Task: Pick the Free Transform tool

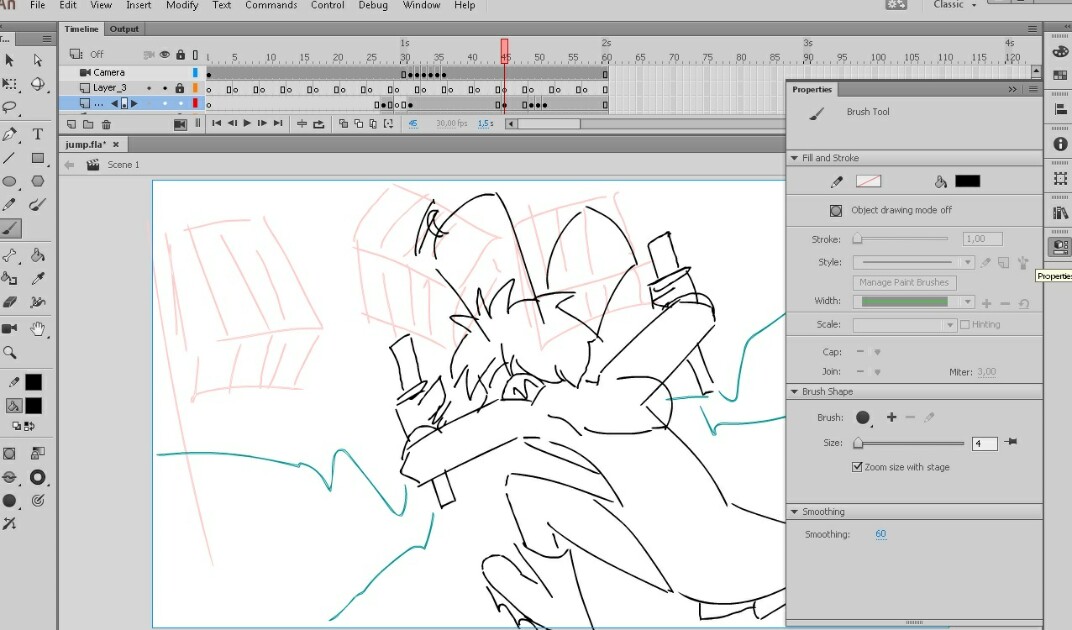Action: 10,83
